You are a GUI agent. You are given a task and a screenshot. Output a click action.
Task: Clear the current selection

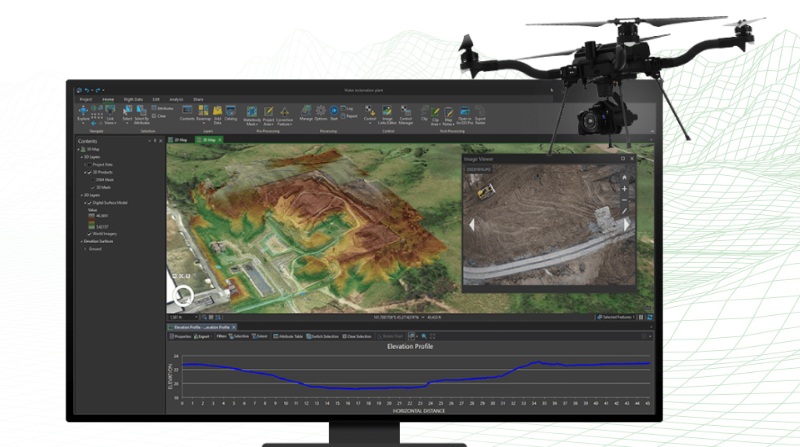[x=159, y=116]
